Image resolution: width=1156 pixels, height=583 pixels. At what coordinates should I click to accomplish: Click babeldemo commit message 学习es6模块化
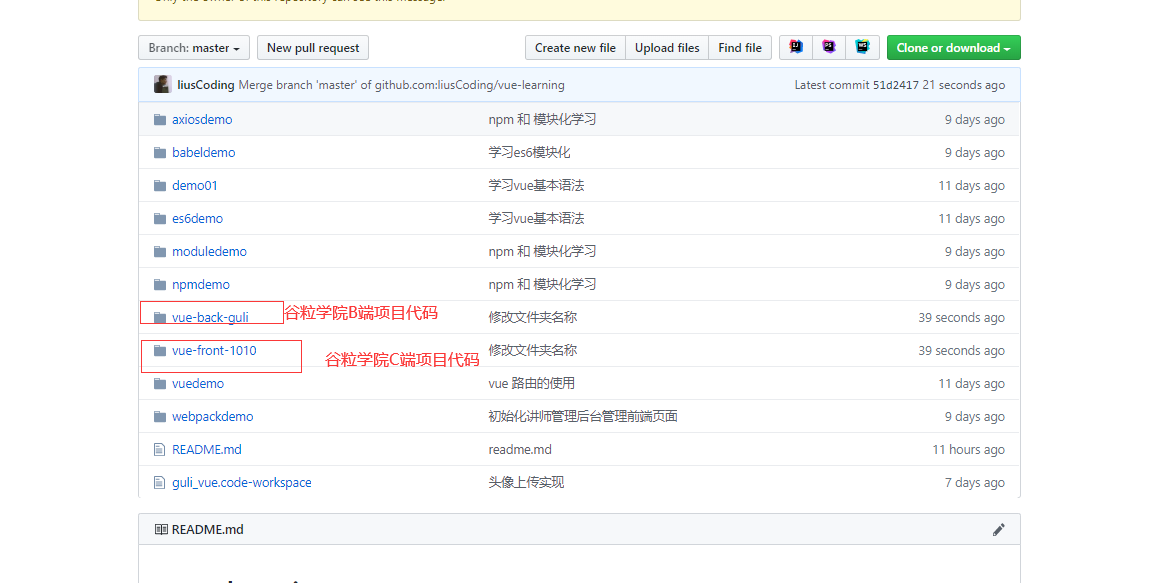click(529, 153)
